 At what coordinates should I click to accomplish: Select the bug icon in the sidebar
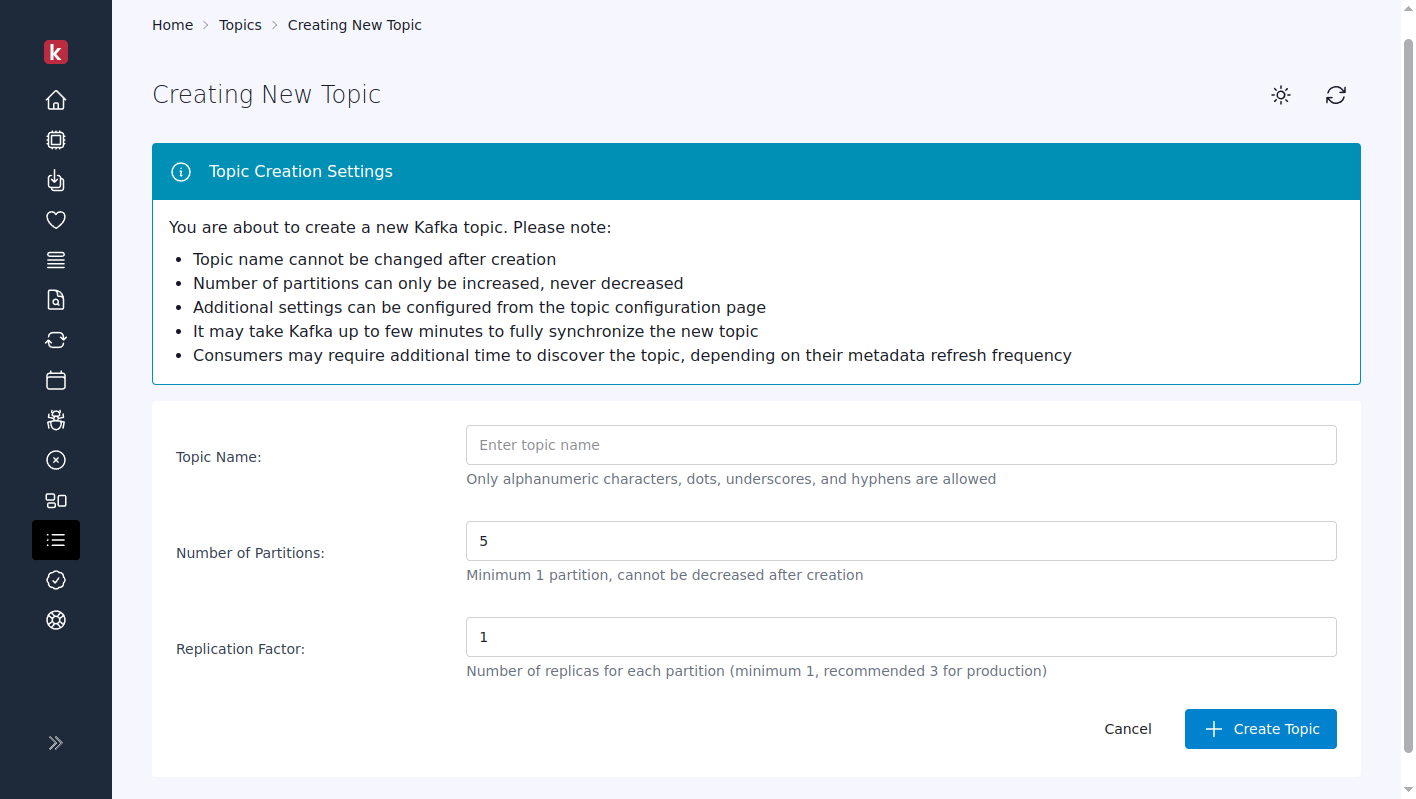point(56,420)
